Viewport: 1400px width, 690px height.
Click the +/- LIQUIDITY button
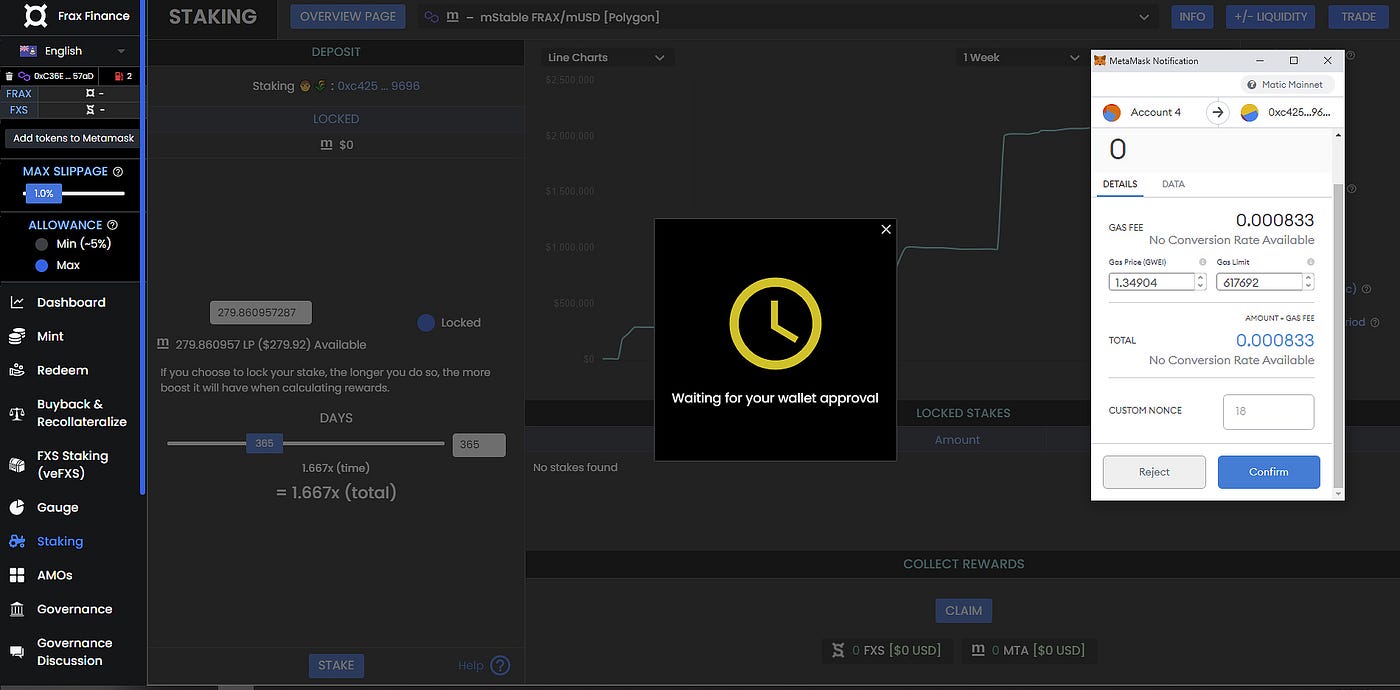click(1271, 17)
